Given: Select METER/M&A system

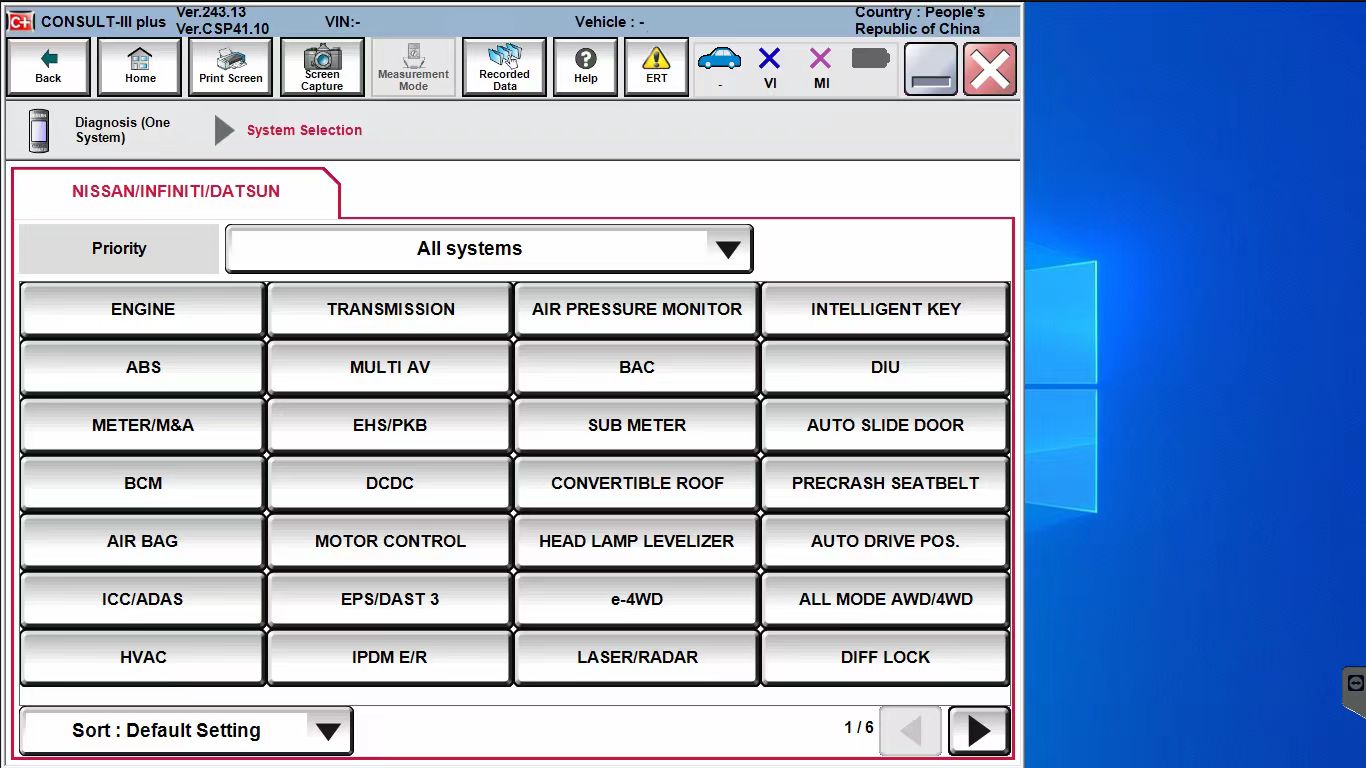Looking at the screenshot, I should pos(143,425).
